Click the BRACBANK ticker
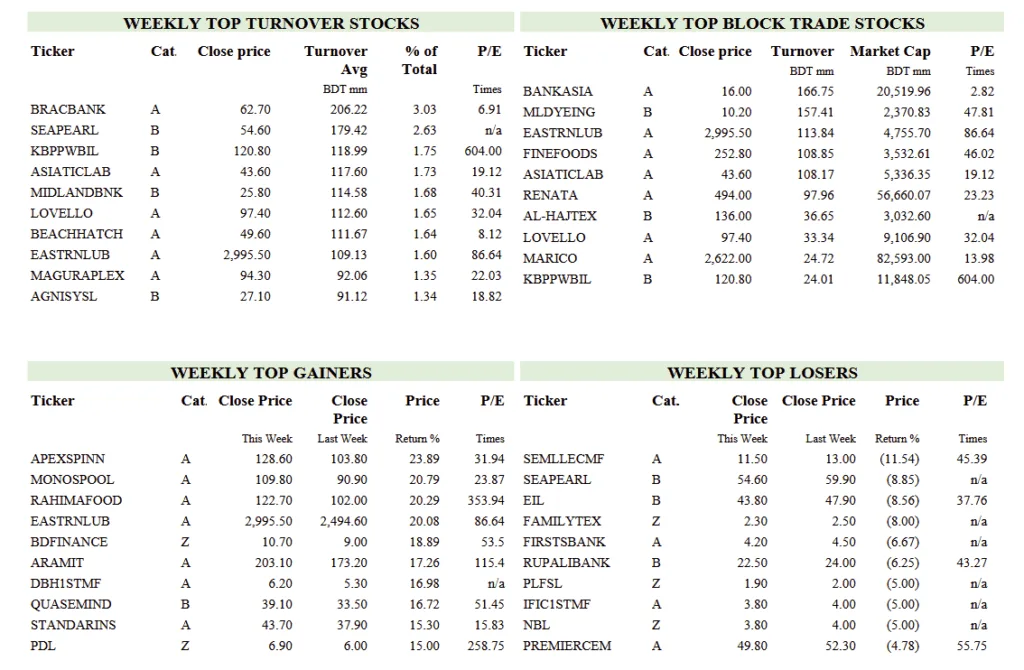Screen dimensions: 1024x670 68,110
